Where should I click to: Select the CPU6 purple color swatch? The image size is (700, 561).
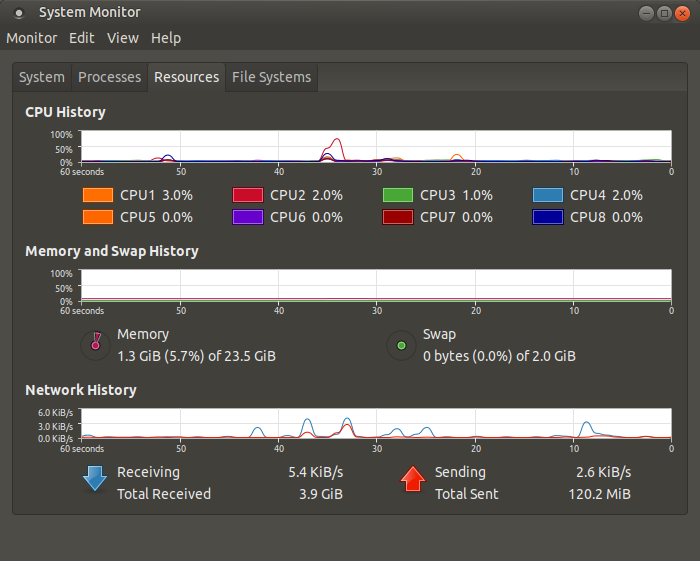click(x=247, y=217)
